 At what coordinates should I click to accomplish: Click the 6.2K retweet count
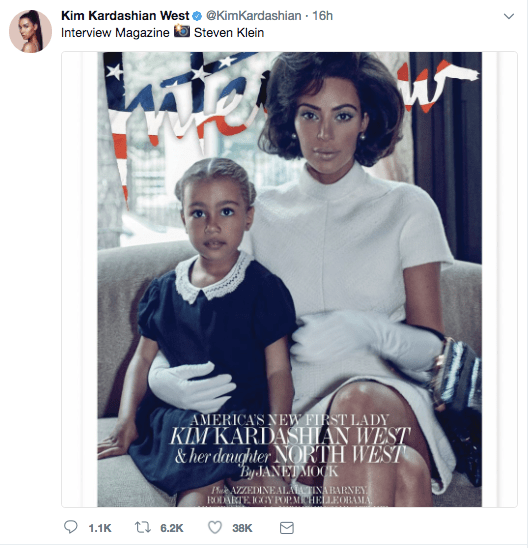(172, 528)
